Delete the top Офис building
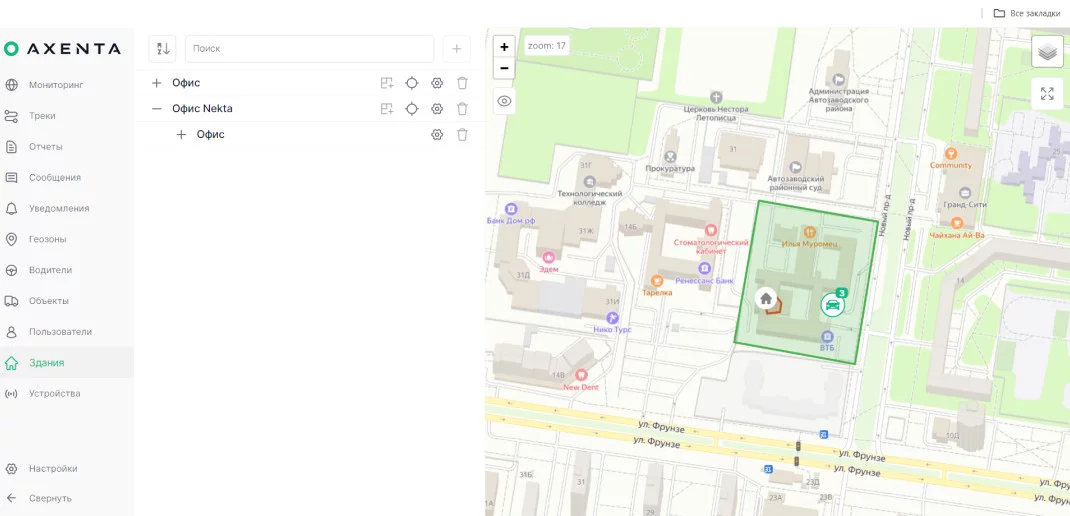This screenshot has height=516, width=1070. (462, 83)
